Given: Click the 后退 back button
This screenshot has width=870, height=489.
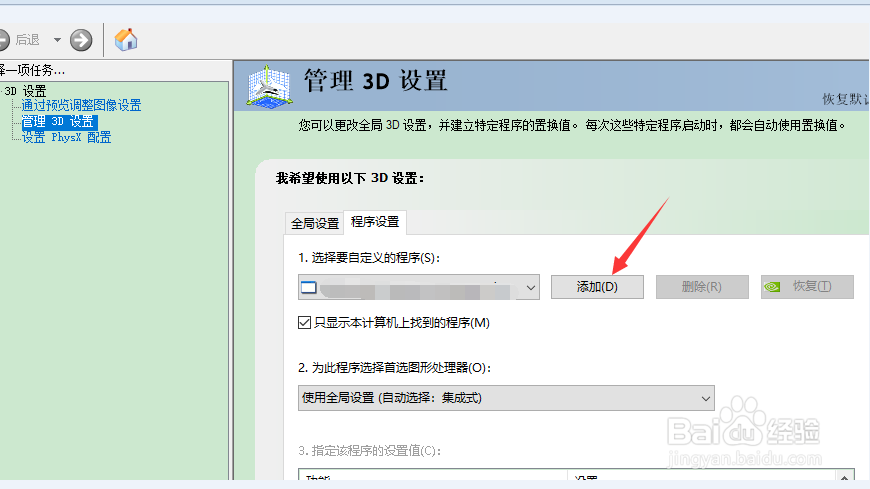Looking at the screenshot, I should pos(20,40).
